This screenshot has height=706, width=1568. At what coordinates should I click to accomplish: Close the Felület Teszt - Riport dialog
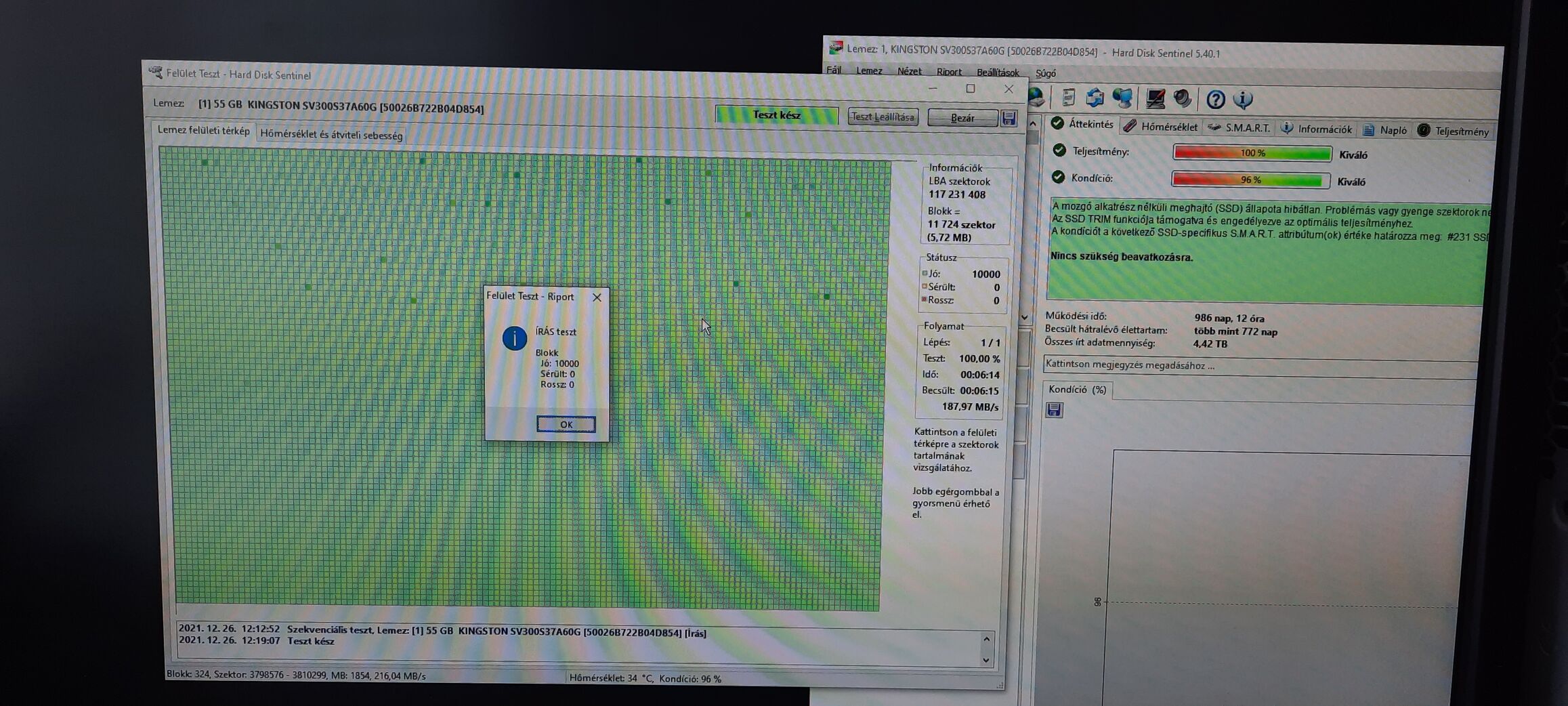click(x=597, y=297)
